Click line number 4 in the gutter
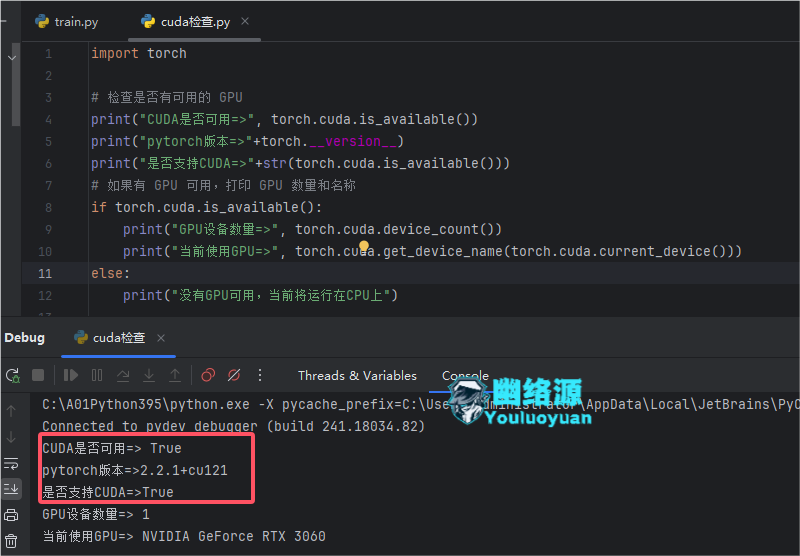This screenshot has height=556, width=800. pyautogui.click(x=48, y=119)
